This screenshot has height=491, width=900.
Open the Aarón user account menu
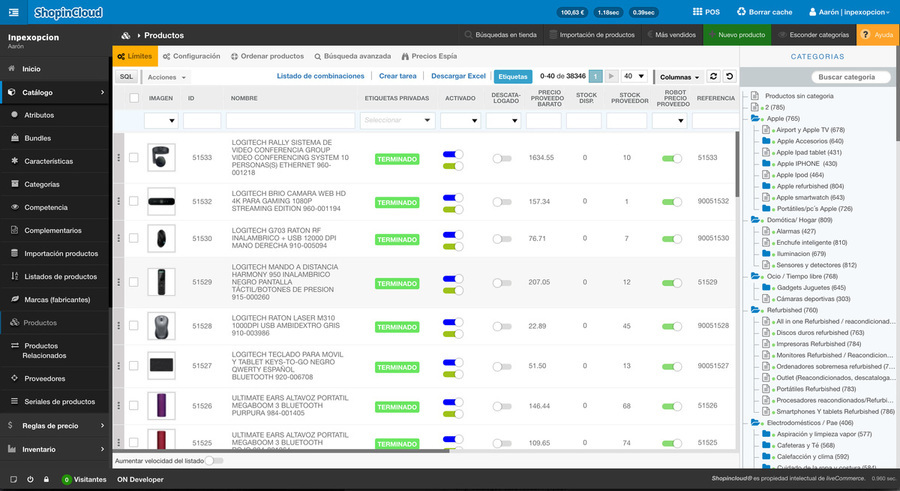[849, 12]
